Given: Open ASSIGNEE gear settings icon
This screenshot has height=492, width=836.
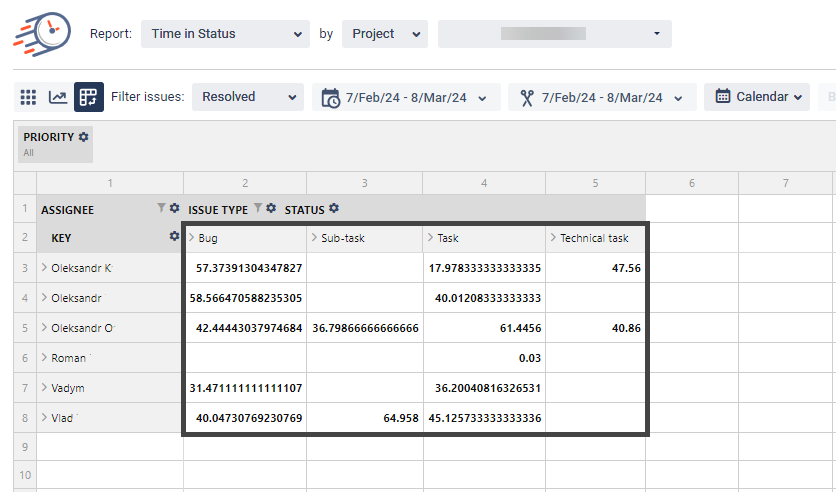Looking at the screenshot, I should (x=174, y=209).
